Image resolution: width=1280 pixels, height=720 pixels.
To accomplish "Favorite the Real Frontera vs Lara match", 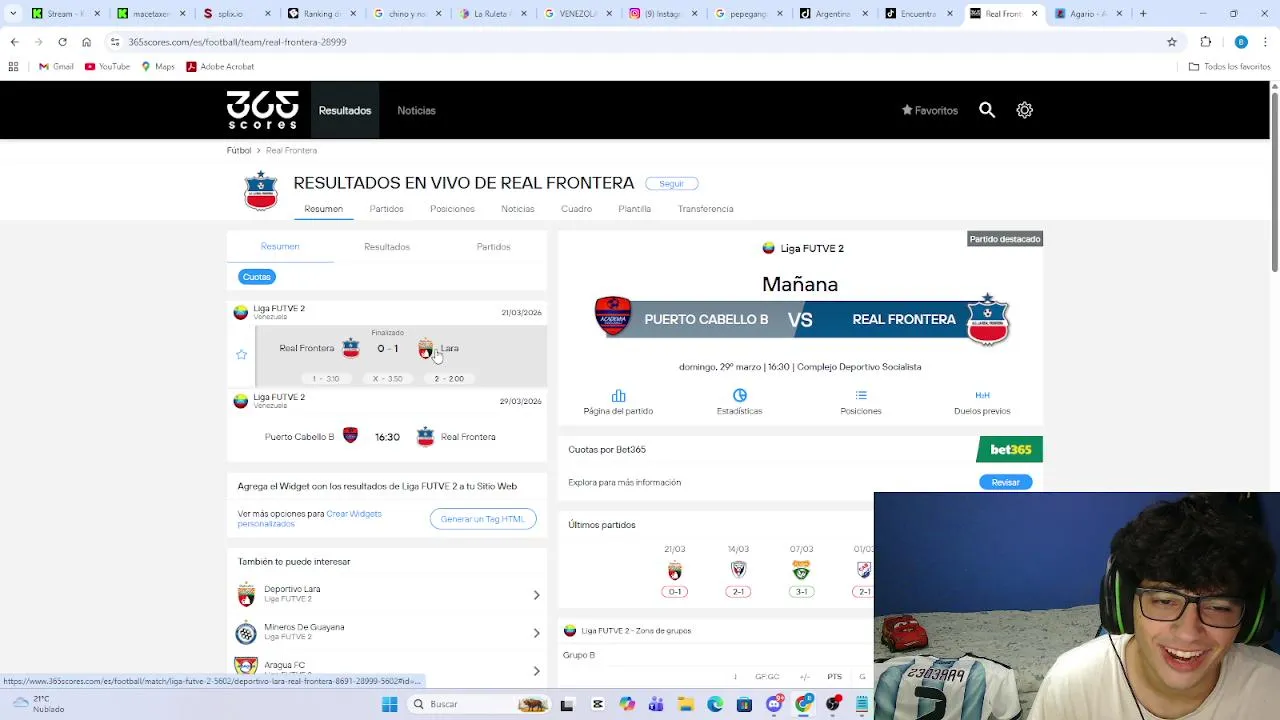I will click(x=241, y=355).
